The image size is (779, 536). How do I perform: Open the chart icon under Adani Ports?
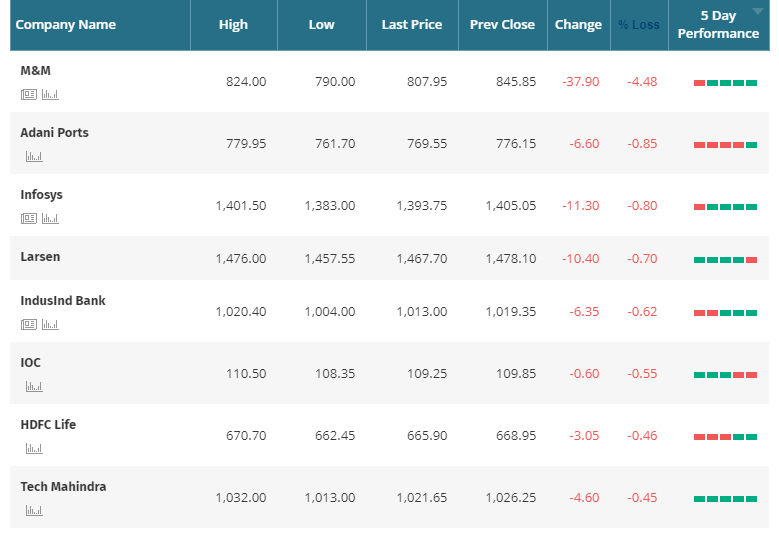34,156
